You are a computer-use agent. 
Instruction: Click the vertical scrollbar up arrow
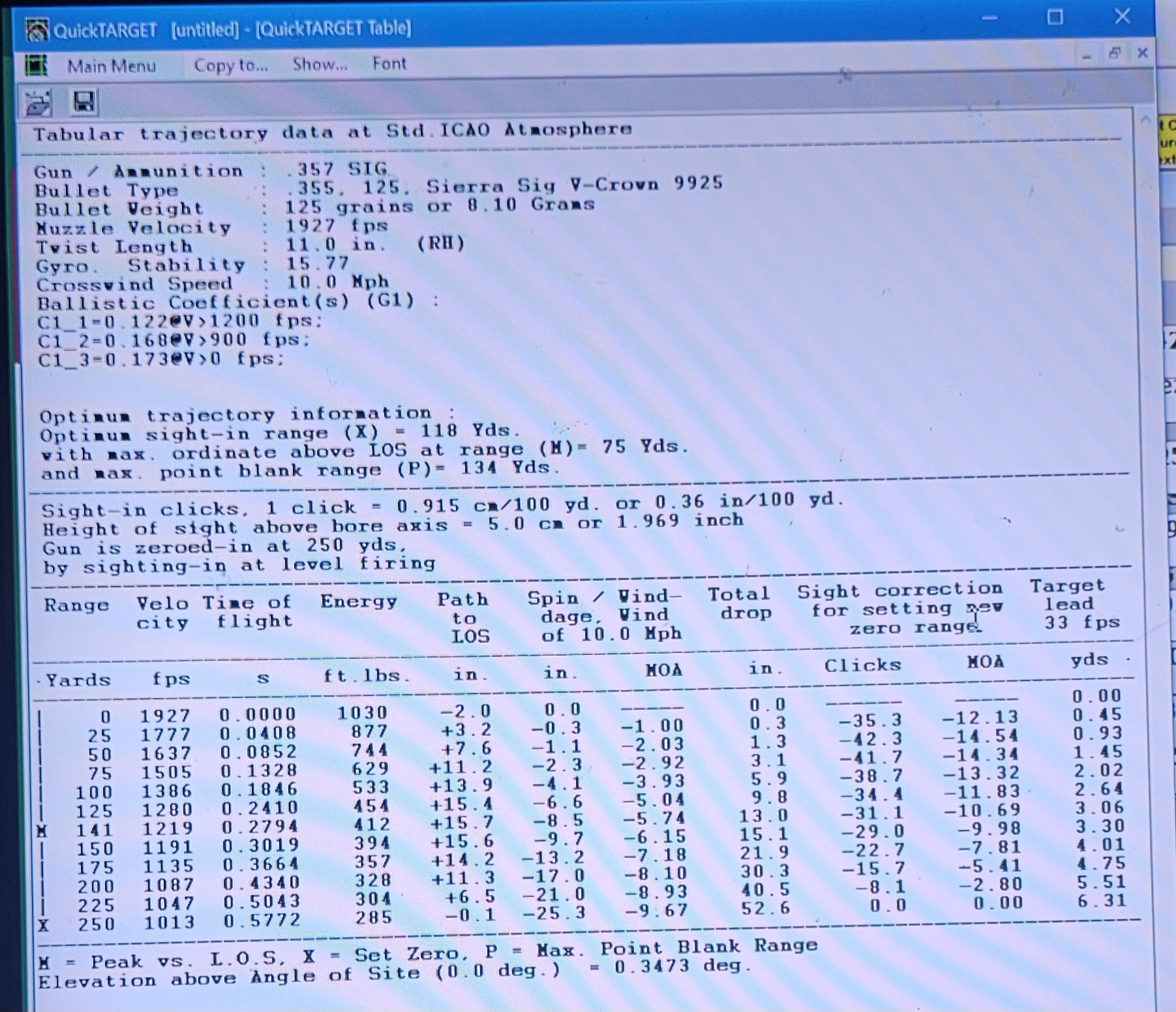(1145, 120)
